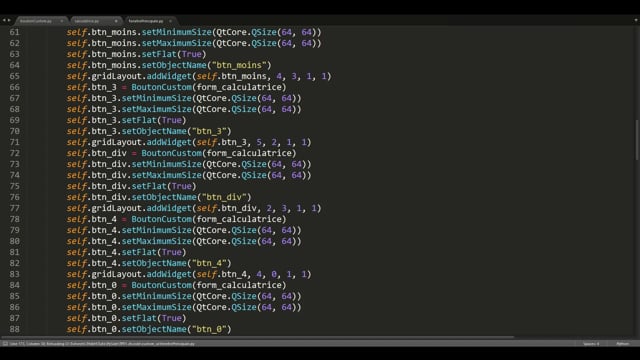Click setFlat on line 69
This screenshot has height=360, width=640.
139,120
